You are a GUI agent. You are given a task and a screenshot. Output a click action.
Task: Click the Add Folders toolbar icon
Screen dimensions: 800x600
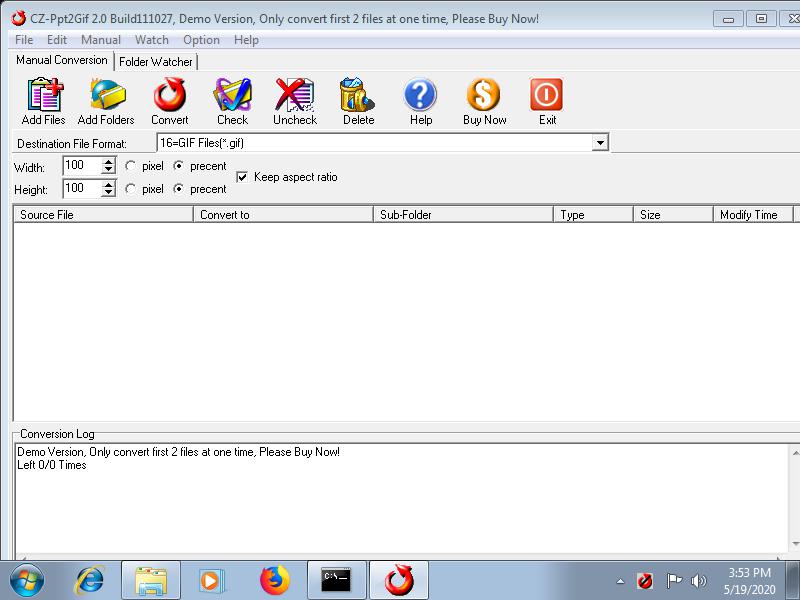click(x=107, y=95)
